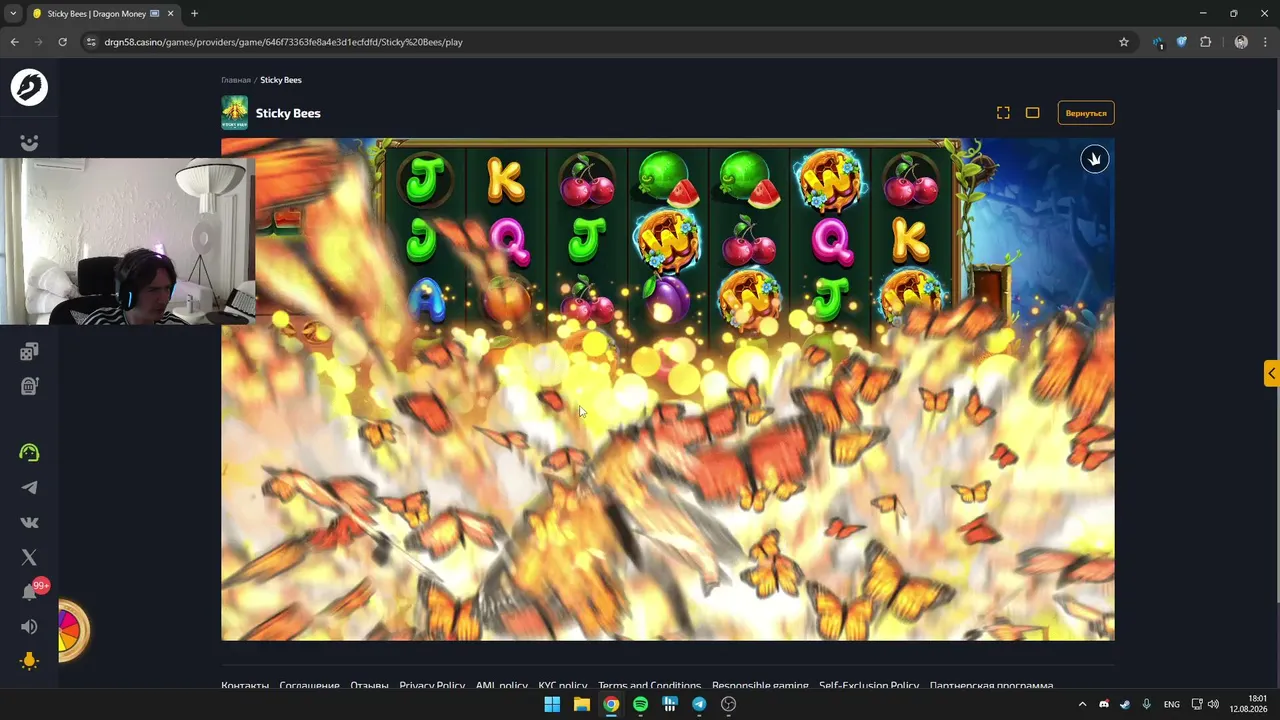Reload the current page

tap(62, 42)
